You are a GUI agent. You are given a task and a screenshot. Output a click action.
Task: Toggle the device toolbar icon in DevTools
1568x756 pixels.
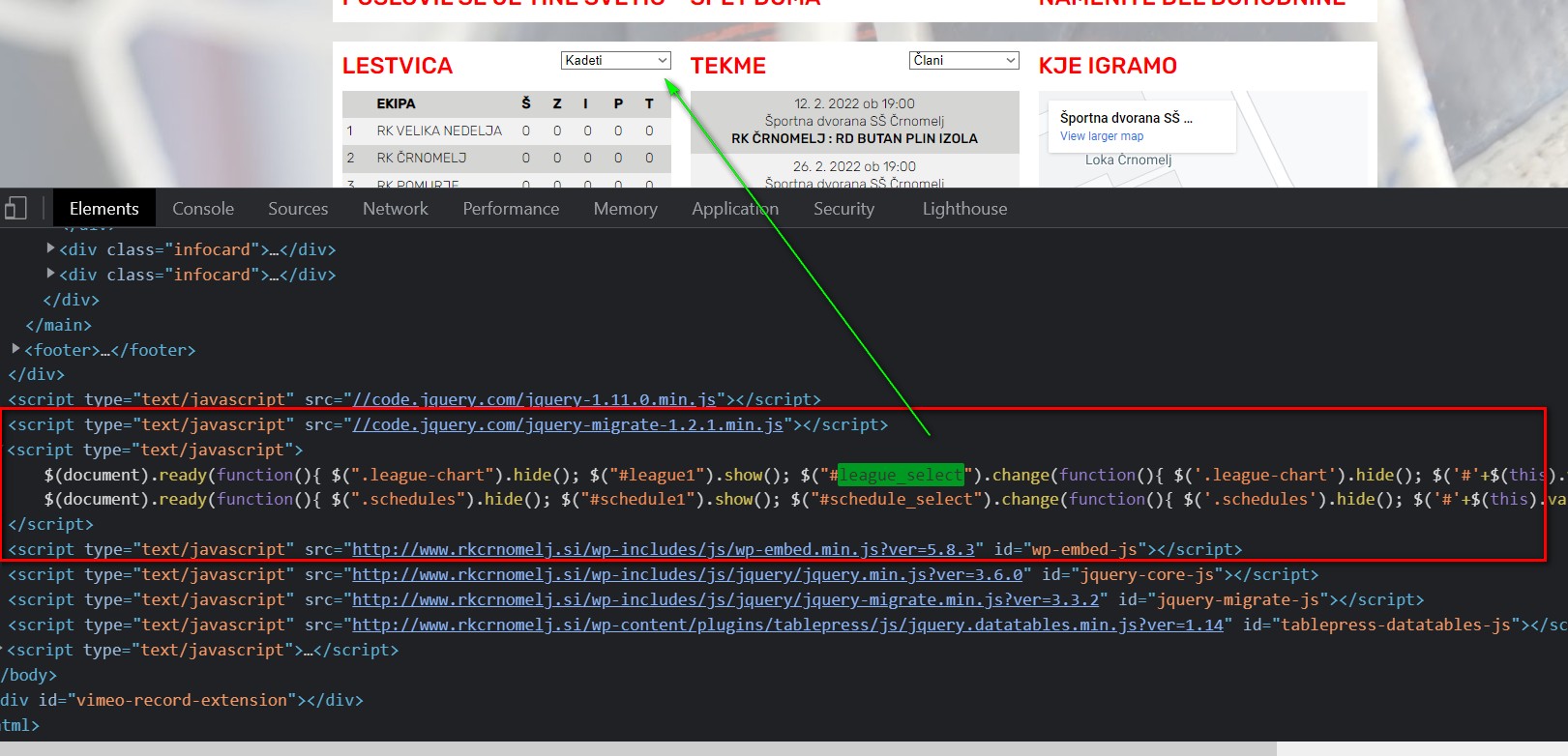pyautogui.click(x=15, y=208)
